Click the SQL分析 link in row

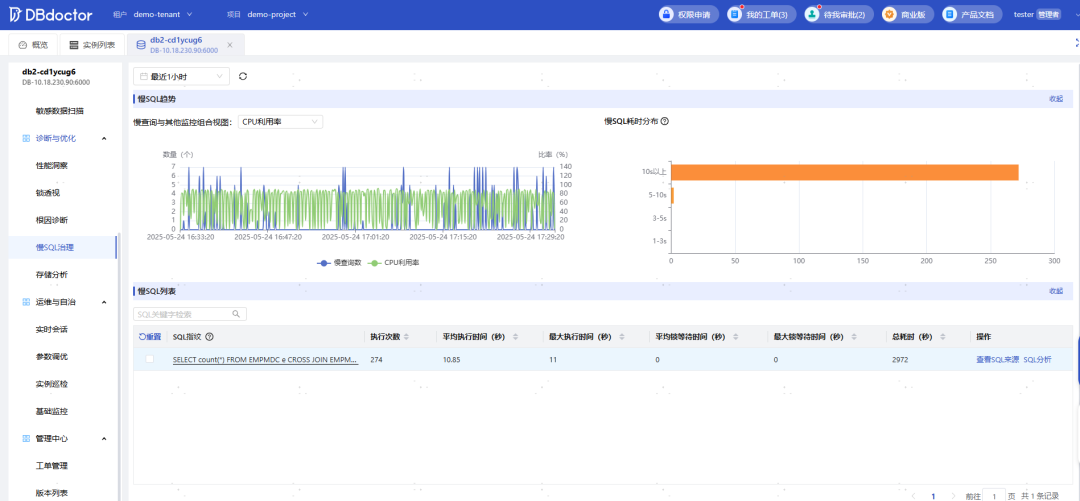coord(1037,359)
